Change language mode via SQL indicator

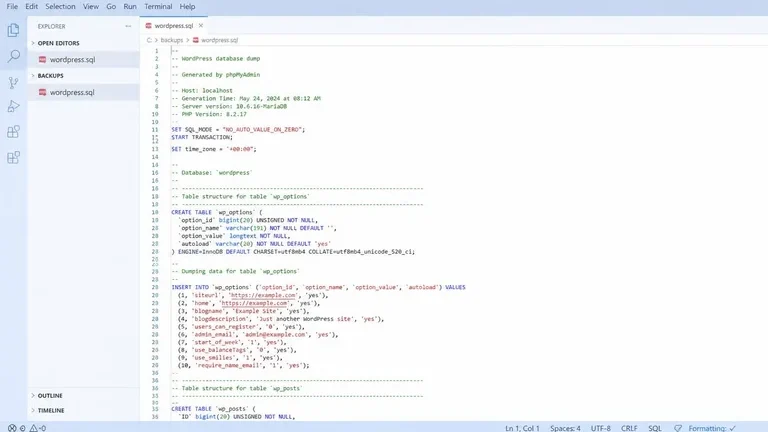655,428
